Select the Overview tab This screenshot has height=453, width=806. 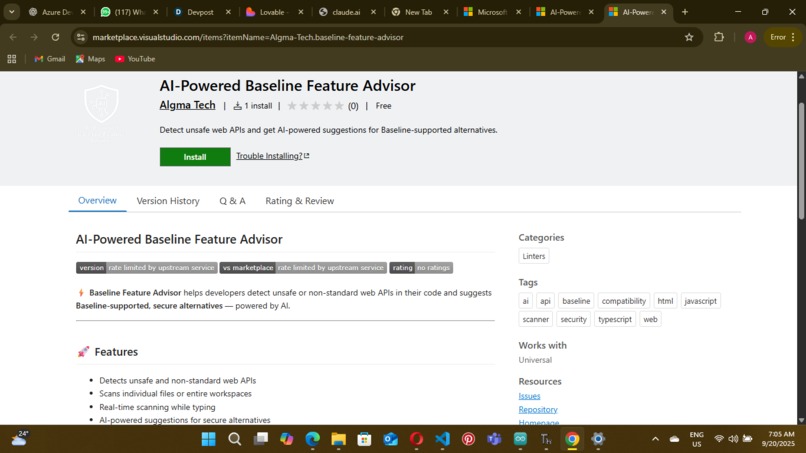click(97, 201)
